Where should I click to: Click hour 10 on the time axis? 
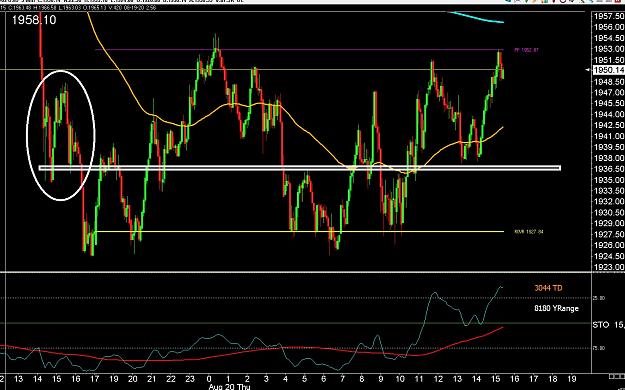coord(400,378)
